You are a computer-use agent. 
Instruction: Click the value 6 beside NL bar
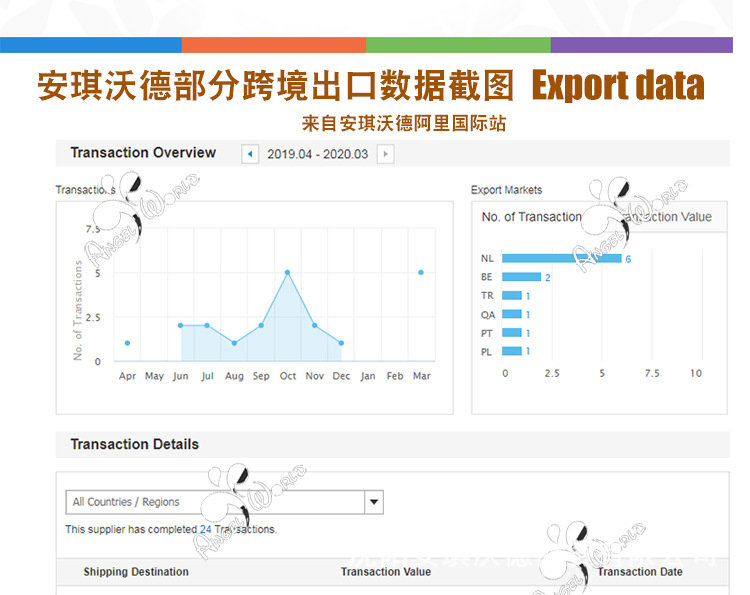pos(628,259)
